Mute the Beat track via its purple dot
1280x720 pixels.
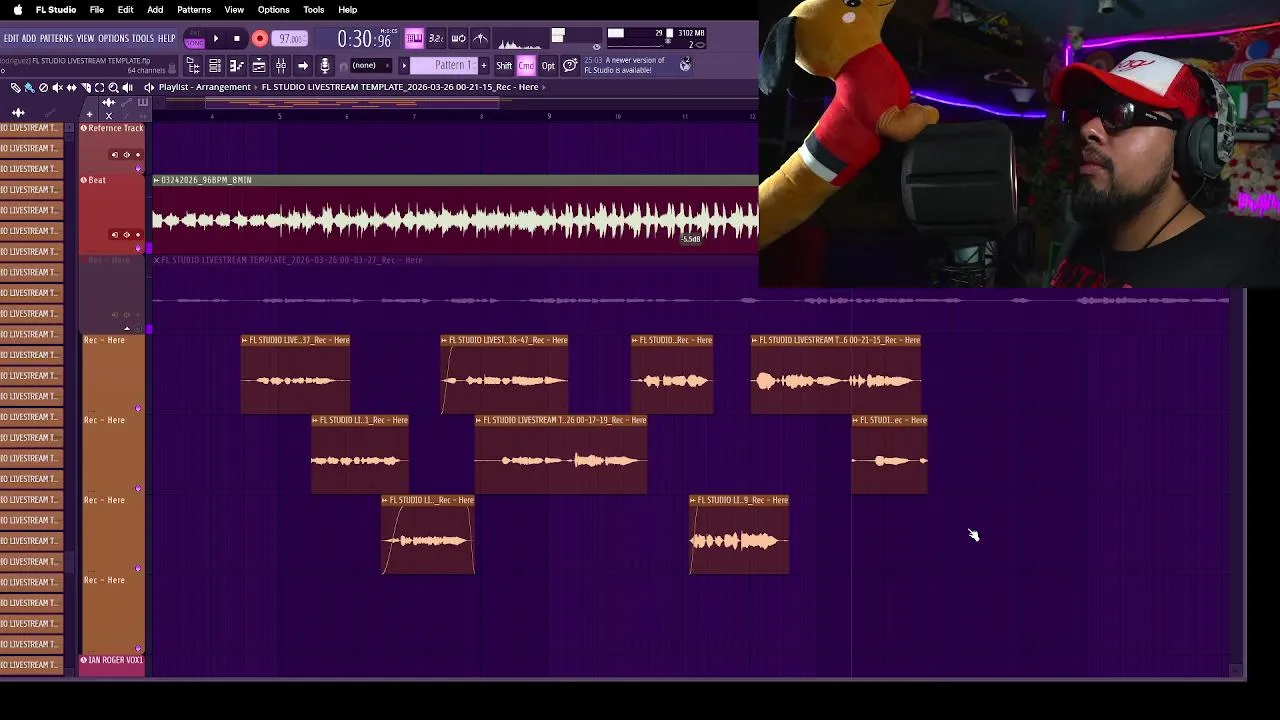click(x=138, y=247)
